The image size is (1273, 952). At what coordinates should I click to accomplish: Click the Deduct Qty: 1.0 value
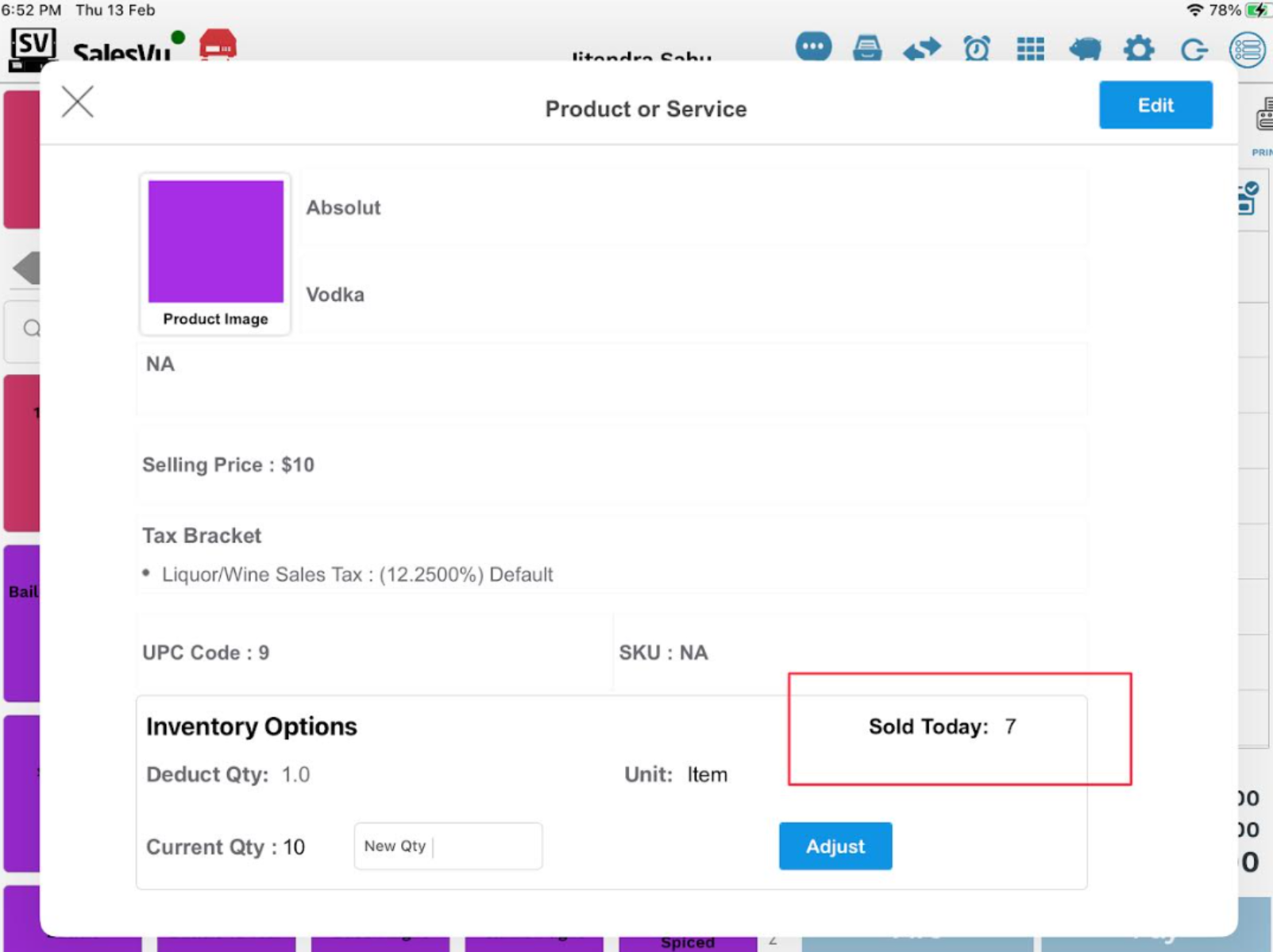coord(228,774)
